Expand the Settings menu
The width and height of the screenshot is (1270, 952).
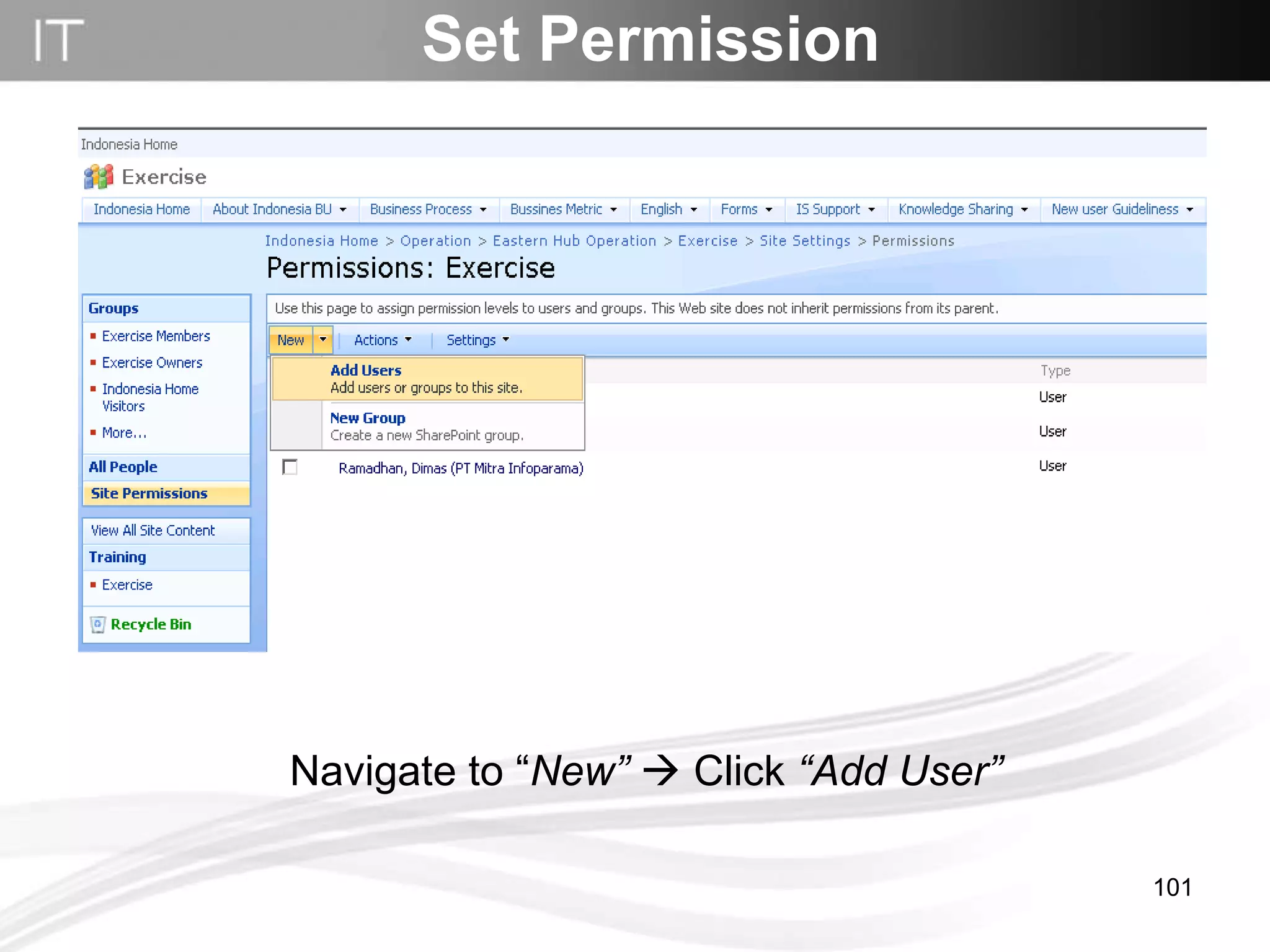click(477, 340)
